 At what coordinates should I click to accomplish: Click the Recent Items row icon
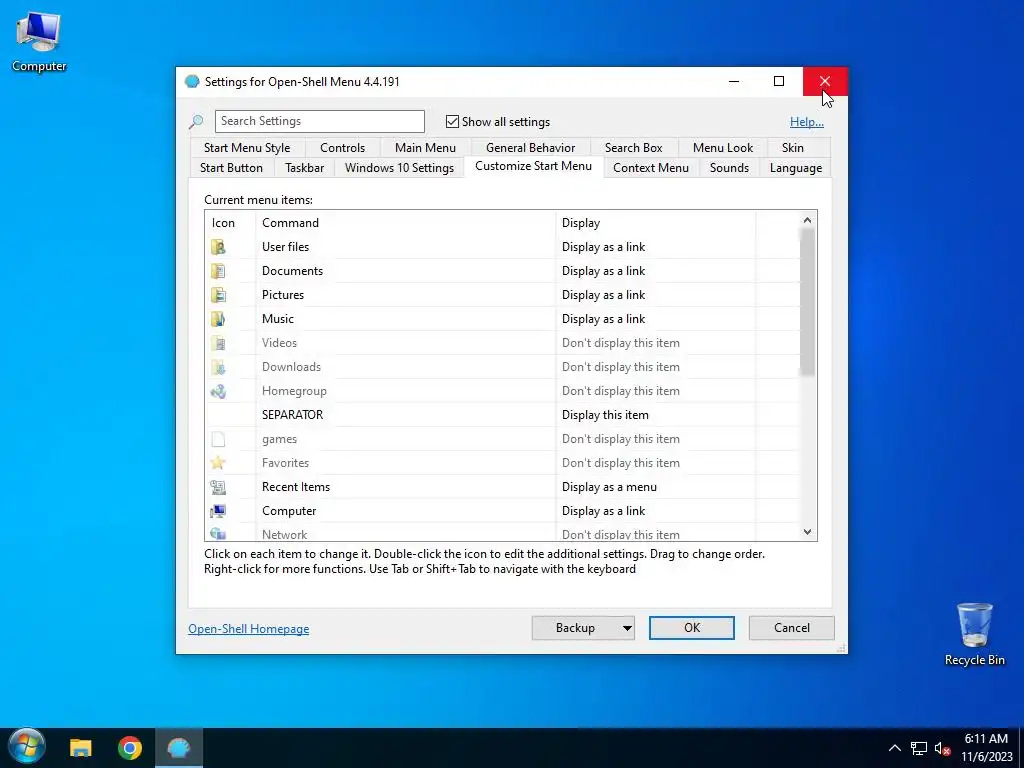click(x=218, y=487)
